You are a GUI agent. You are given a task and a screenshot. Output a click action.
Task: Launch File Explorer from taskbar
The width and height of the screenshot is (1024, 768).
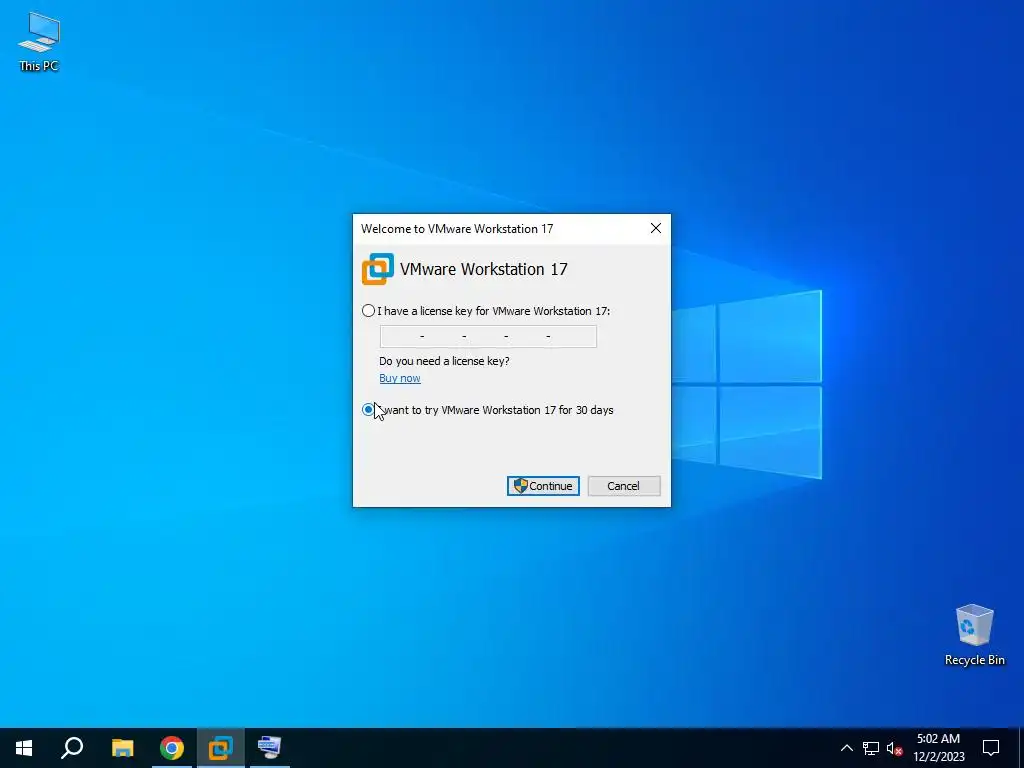122,748
